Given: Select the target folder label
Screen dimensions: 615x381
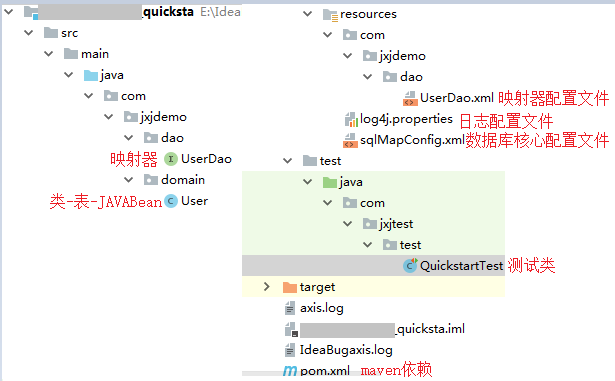Looking at the screenshot, I should pos(317,287).
